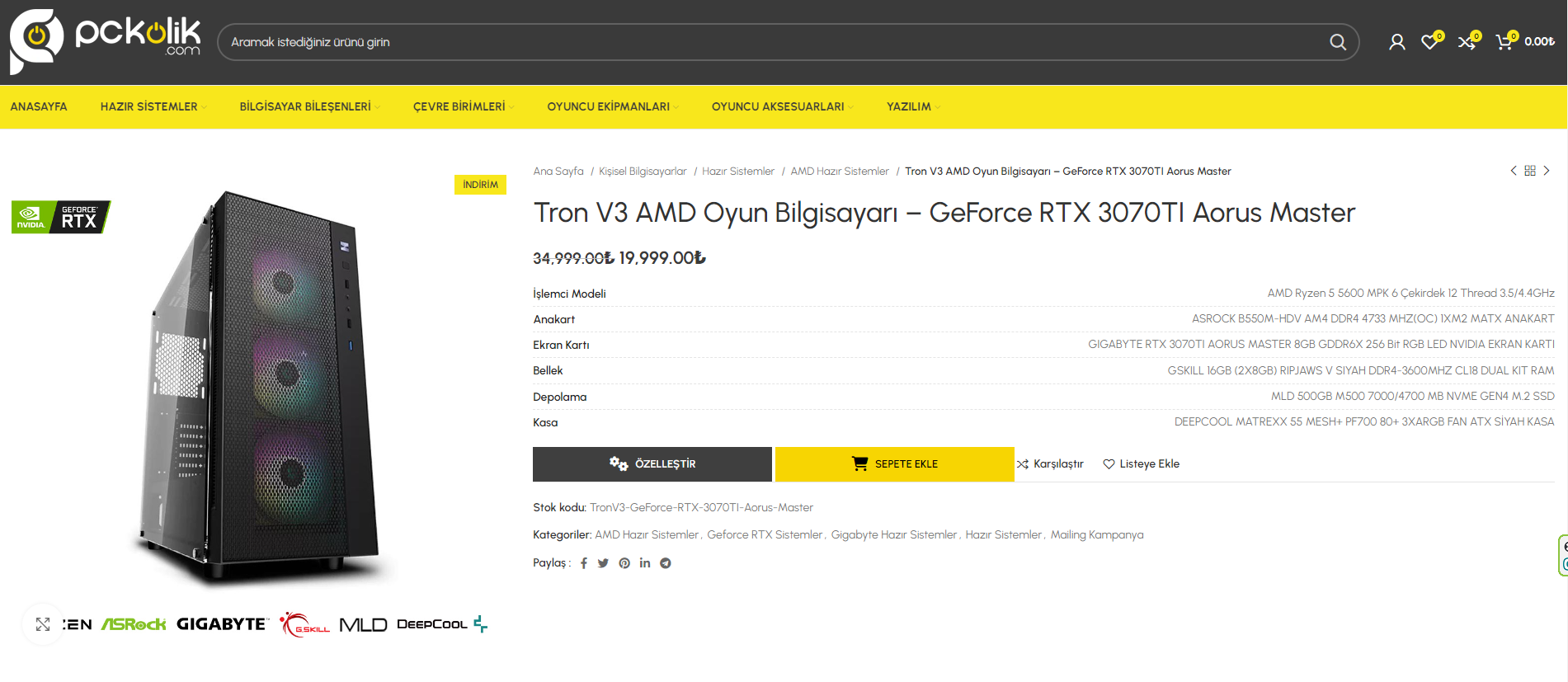Click the GeForce RTX badge
Screen dimensions: 1568x682
coord(61,217)
